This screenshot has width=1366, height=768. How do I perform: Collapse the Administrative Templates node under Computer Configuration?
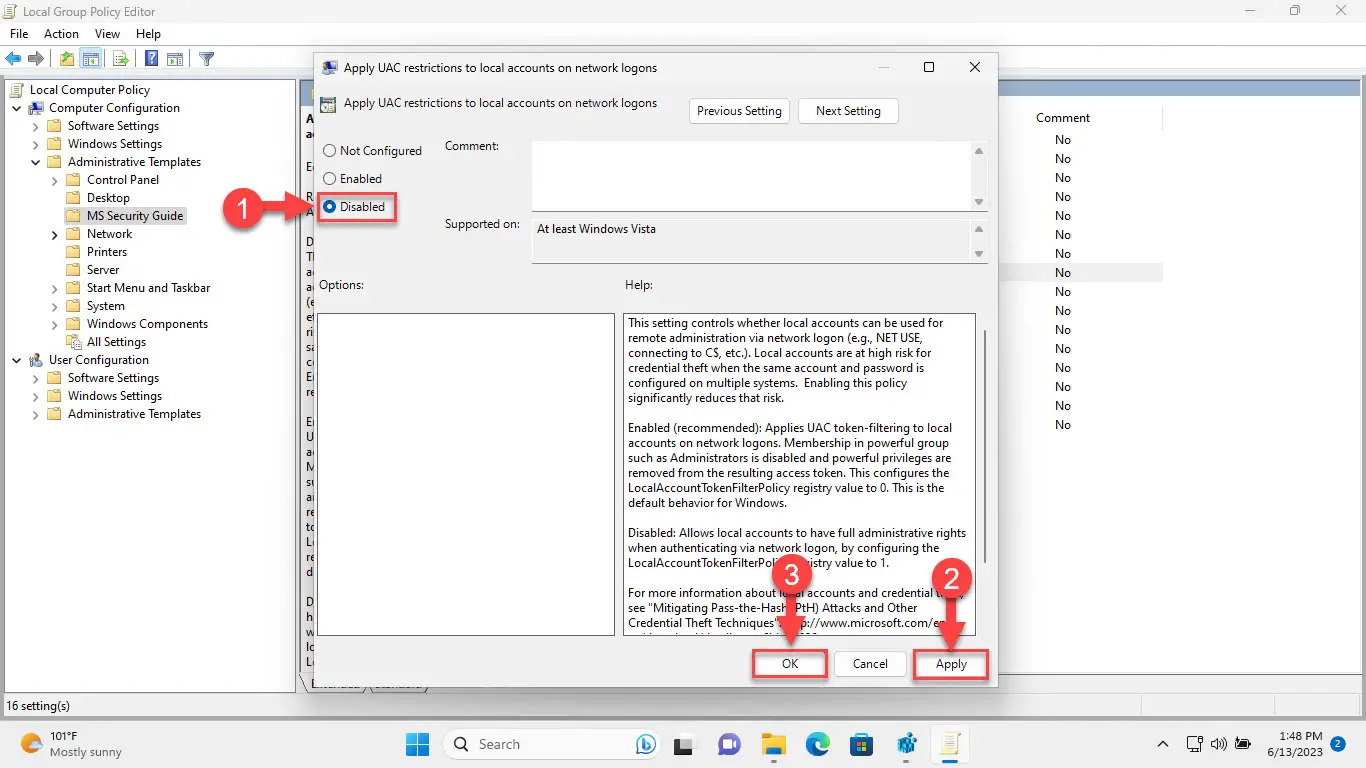click(36, 162)
